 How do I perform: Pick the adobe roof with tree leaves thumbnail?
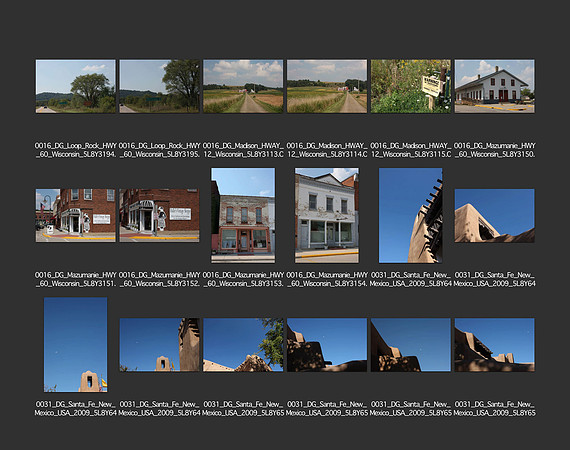click(x=243, y=345)
